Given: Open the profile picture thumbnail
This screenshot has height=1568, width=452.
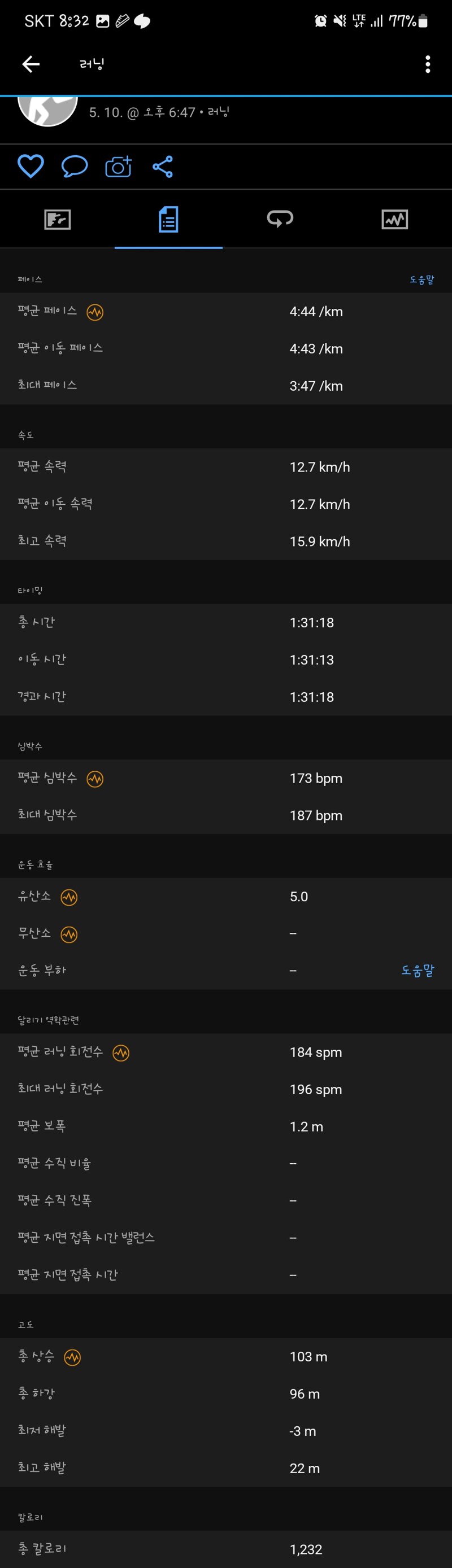Looking at the screenshot, I should pos(47,111).
